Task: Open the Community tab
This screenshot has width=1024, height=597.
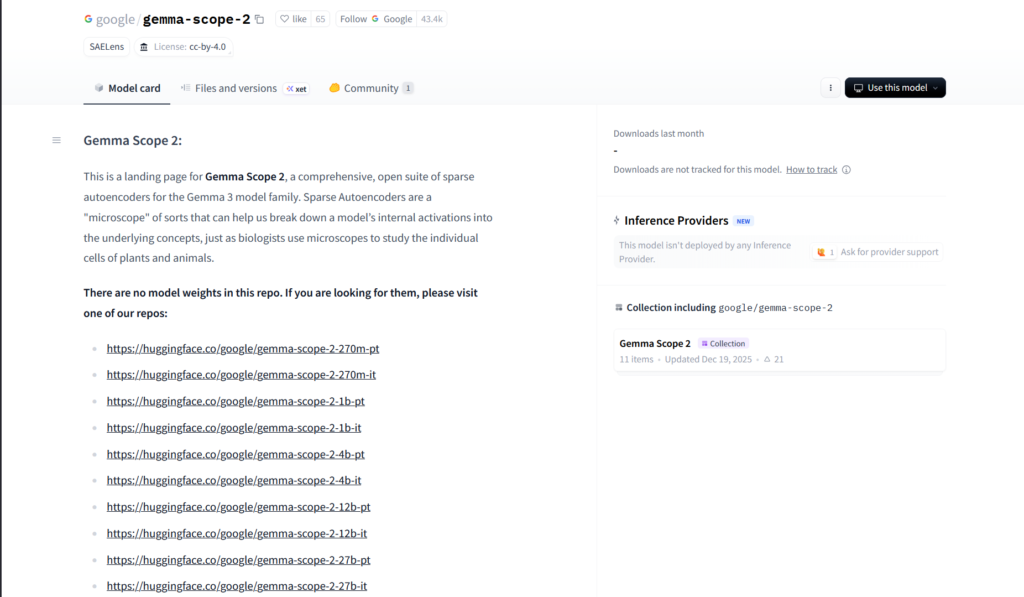Action: pos(370,88)
